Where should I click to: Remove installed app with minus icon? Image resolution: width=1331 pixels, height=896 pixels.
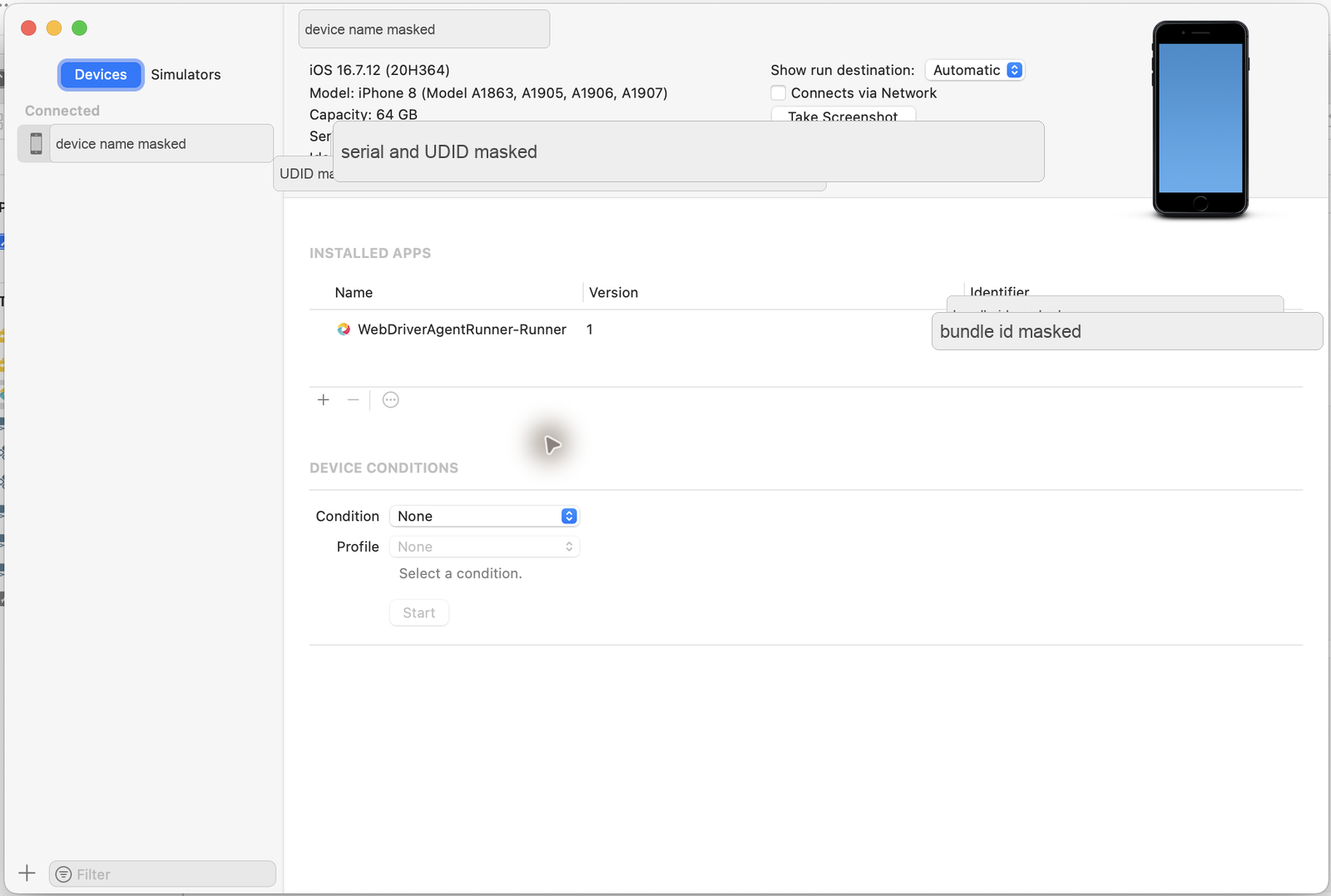(x=354, y=400)
